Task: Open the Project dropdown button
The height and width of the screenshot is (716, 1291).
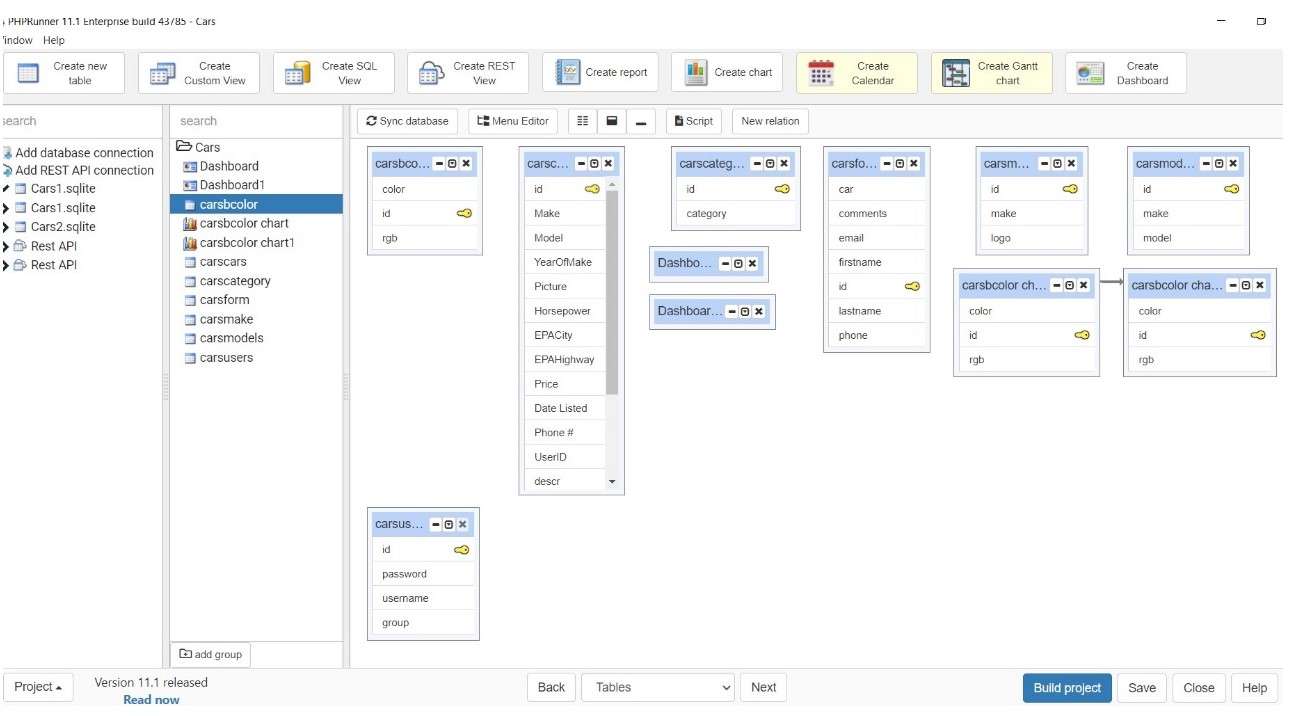Action: coord(38,687)
